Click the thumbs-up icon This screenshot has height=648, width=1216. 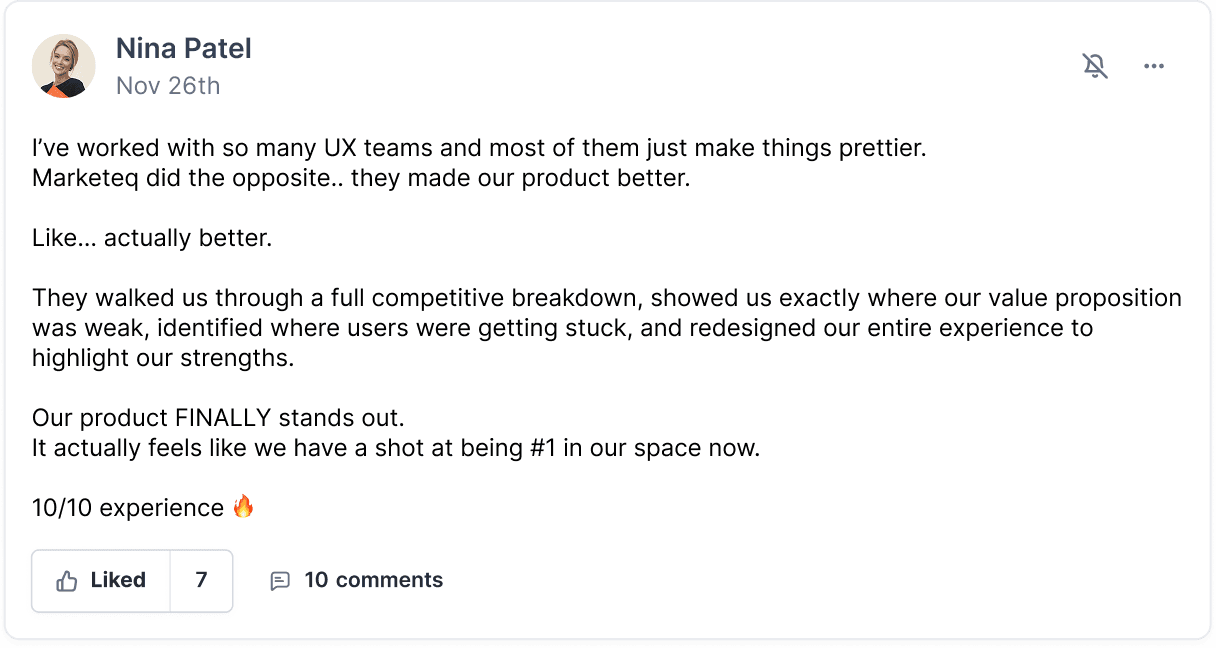tap(67, 581)
